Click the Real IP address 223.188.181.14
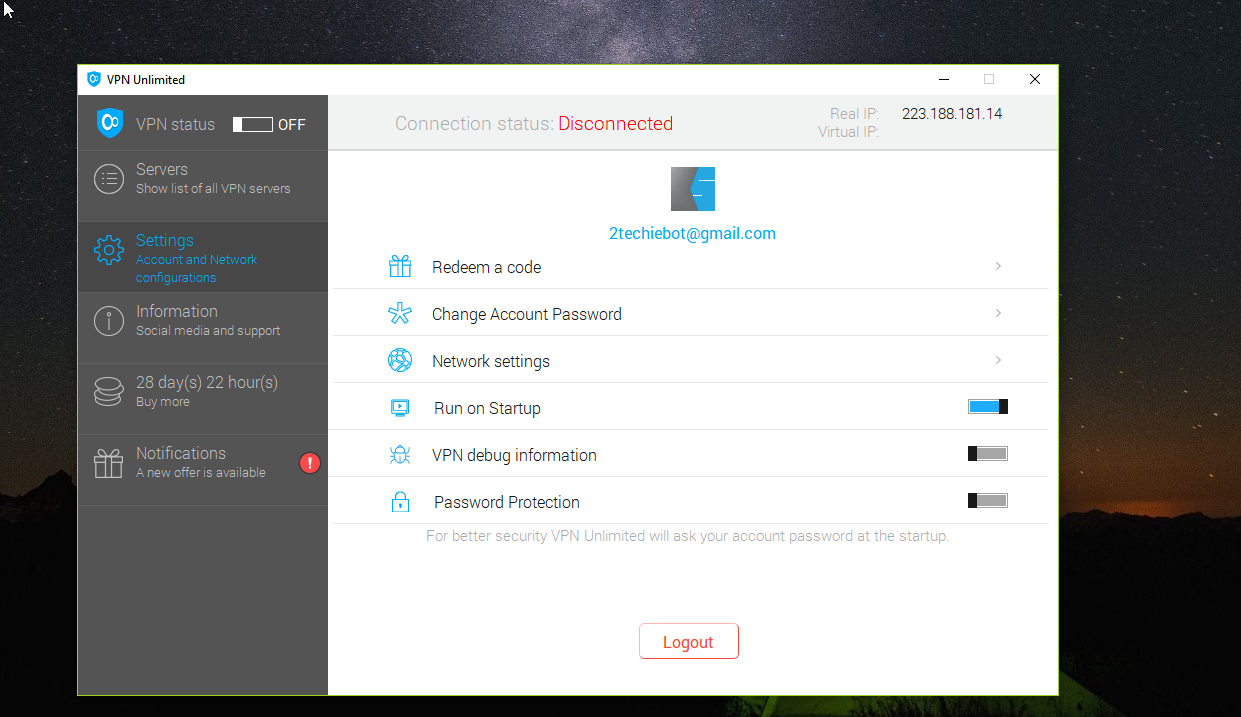Image resolution: width=1241 pixels, height=717 pixels. (x=952, y=114)
